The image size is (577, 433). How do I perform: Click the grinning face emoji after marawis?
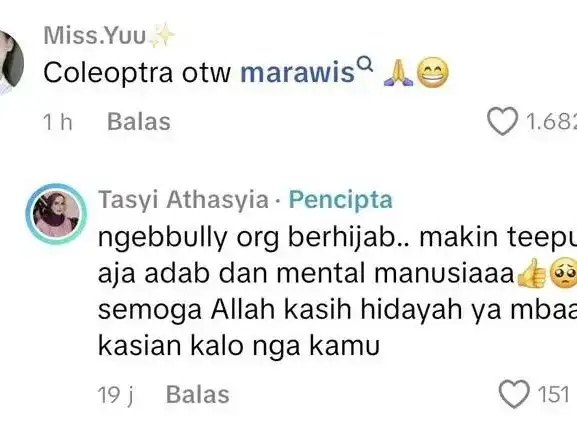point(433,73)
